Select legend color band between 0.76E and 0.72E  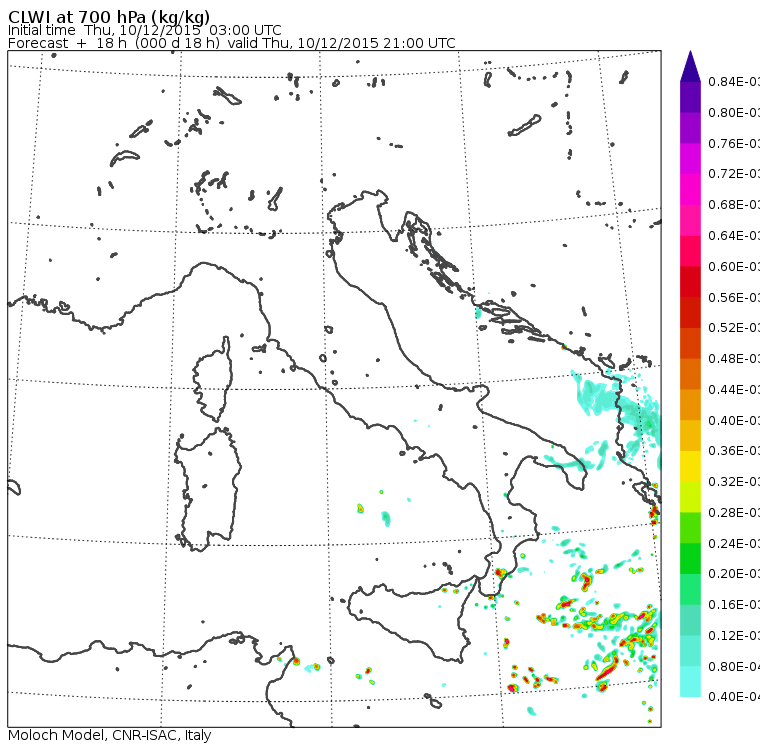click(690, 159)
